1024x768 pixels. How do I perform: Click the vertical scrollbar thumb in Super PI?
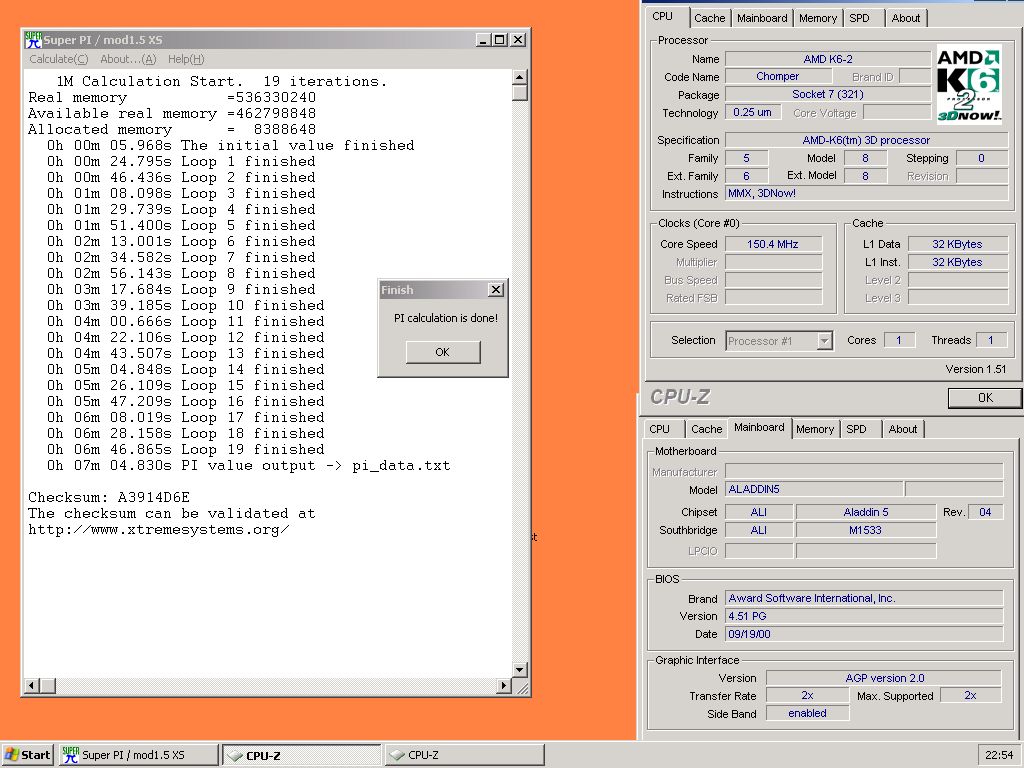(x=519, y=93)
